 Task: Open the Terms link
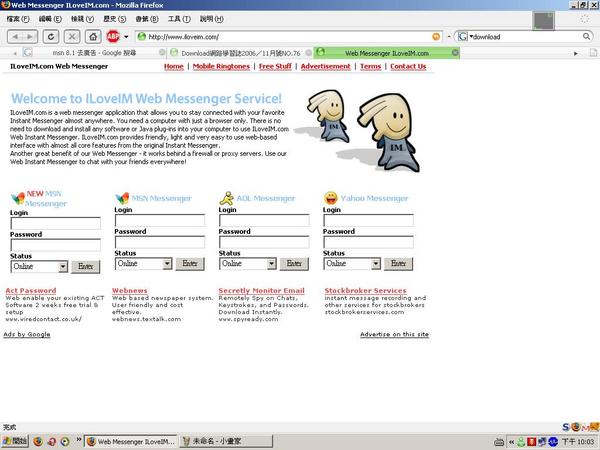pyautogui.click(x=370, y=67)
